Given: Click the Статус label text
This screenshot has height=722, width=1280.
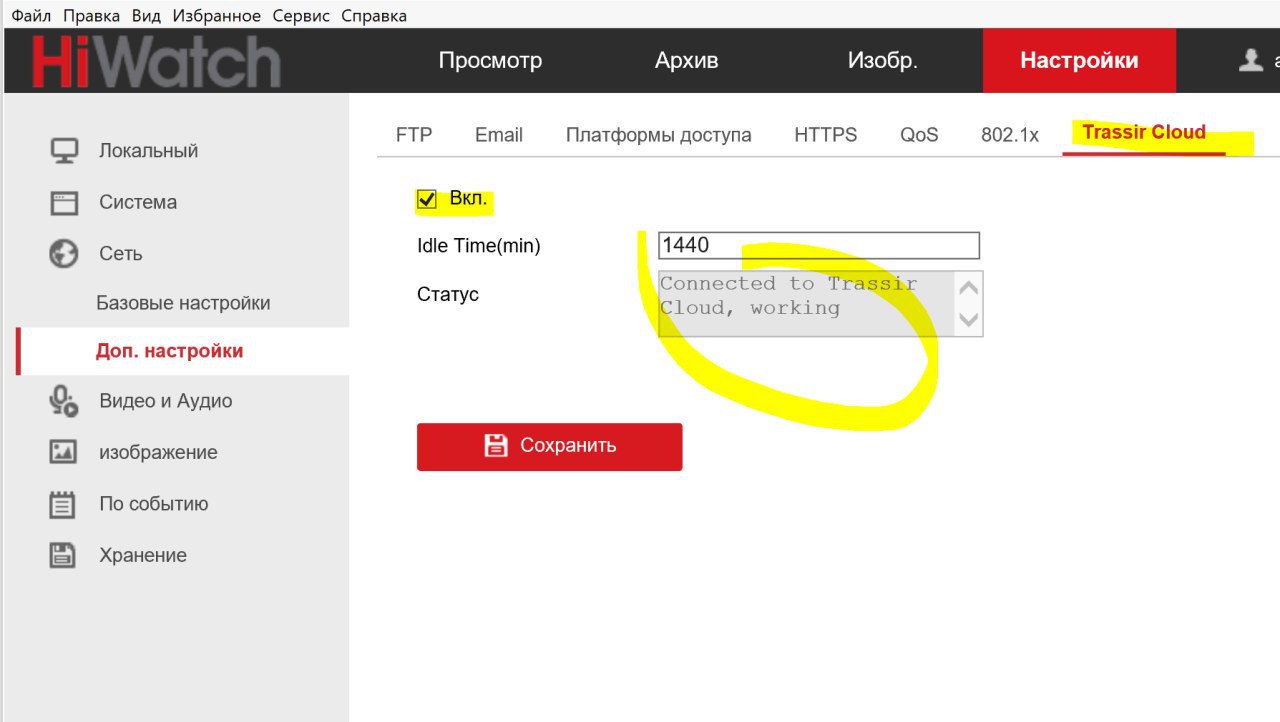Looking at the screenshot, I should click(448, 294).
